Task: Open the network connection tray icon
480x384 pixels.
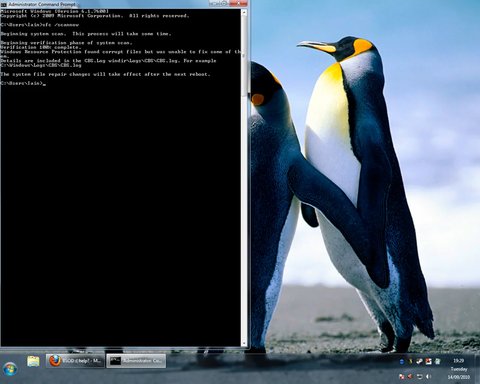Action: point(420,377)
